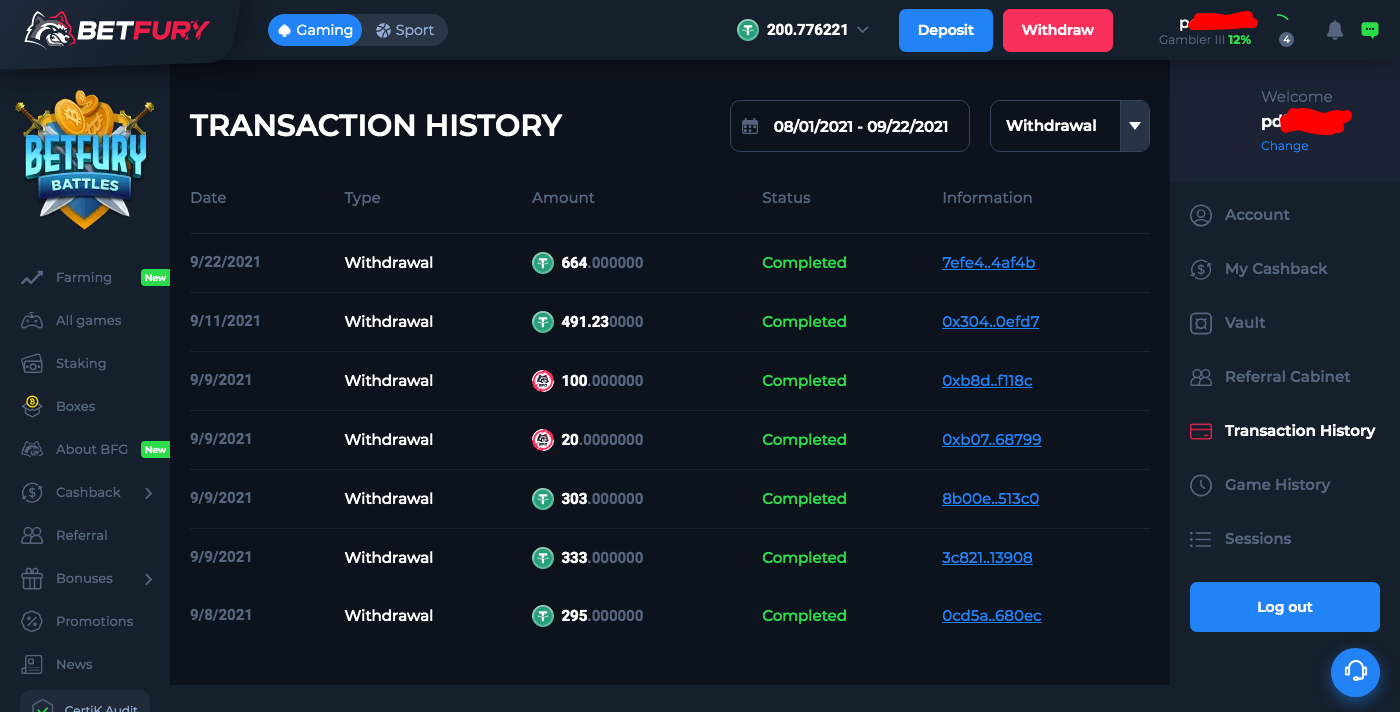Click the Tether icon beside balance
This screenshot has height=712, width=1400.
[748, 30]
